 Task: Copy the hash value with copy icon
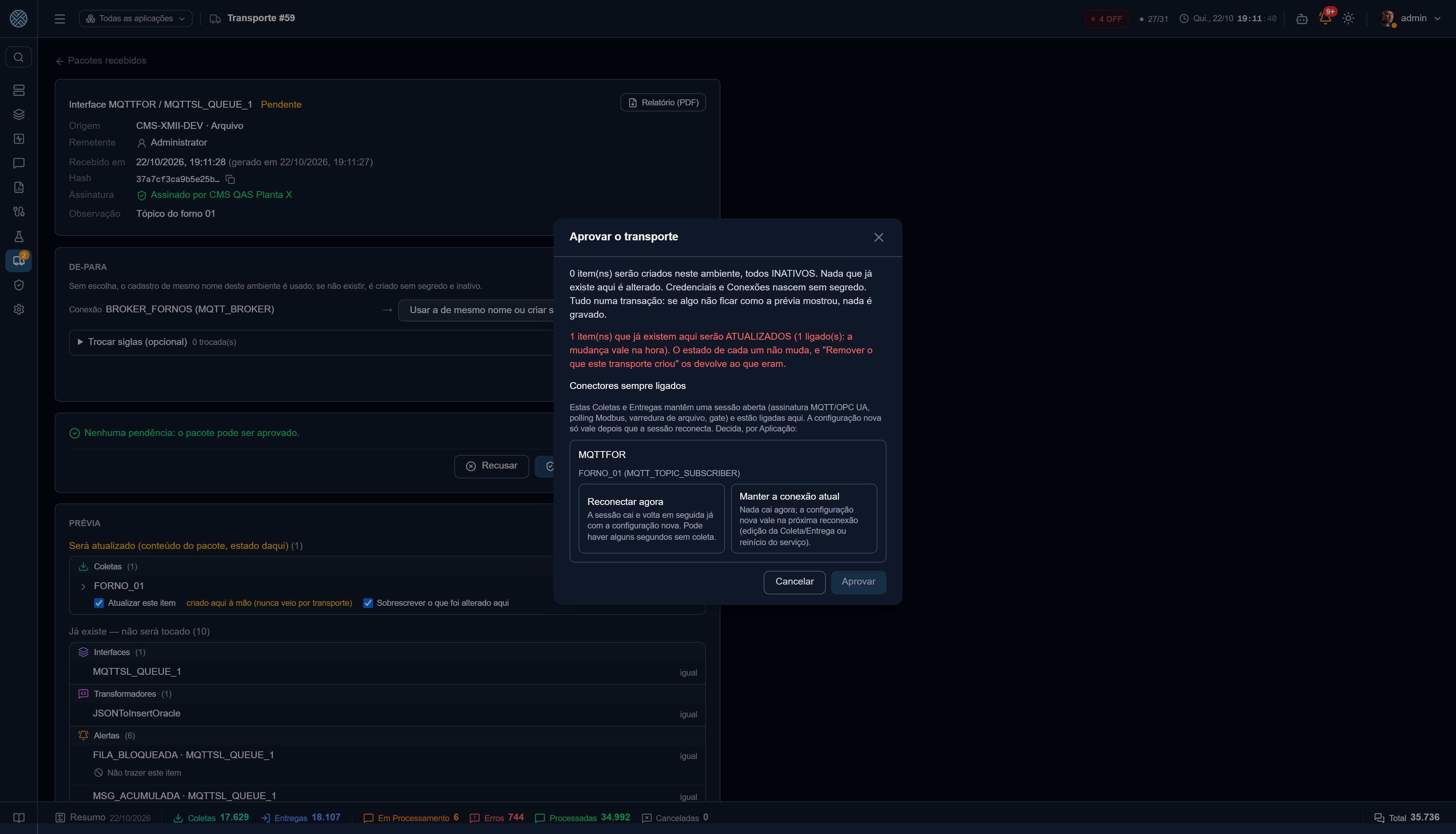[x=230, y=179]
